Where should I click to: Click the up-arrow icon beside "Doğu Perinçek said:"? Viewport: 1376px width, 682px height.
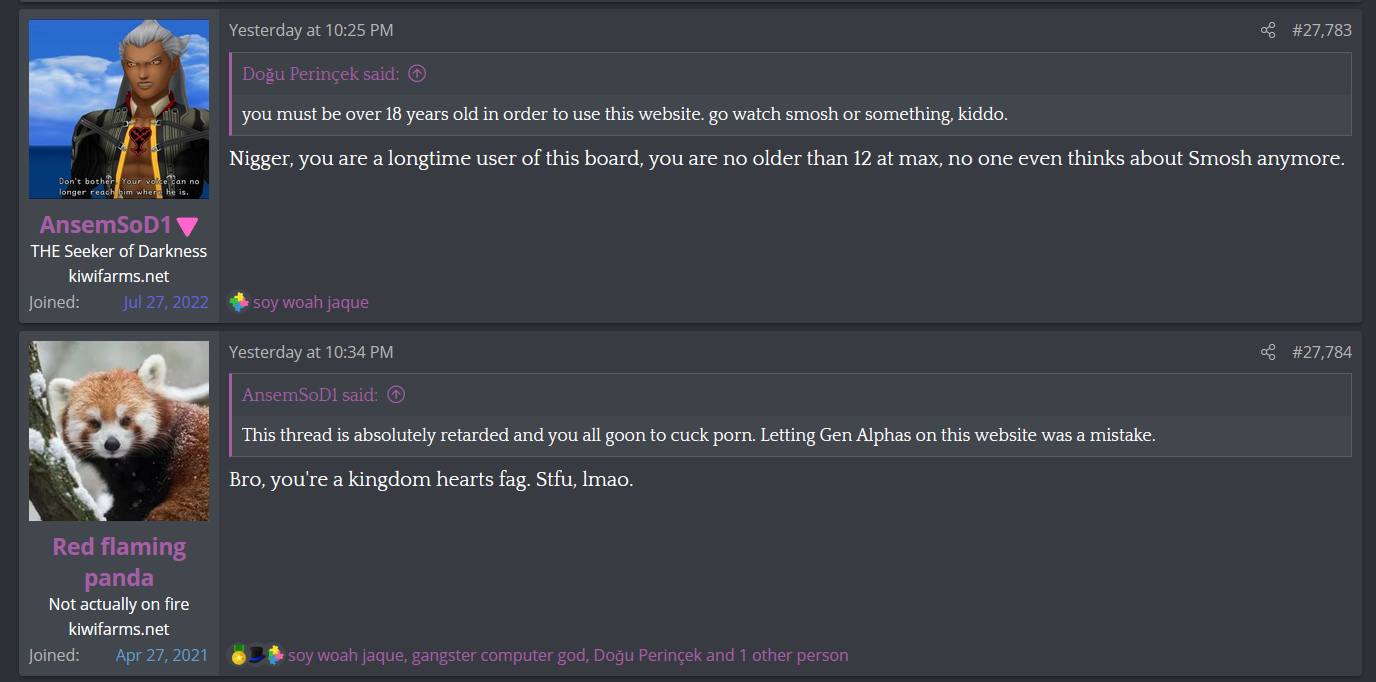click(418, 73)
